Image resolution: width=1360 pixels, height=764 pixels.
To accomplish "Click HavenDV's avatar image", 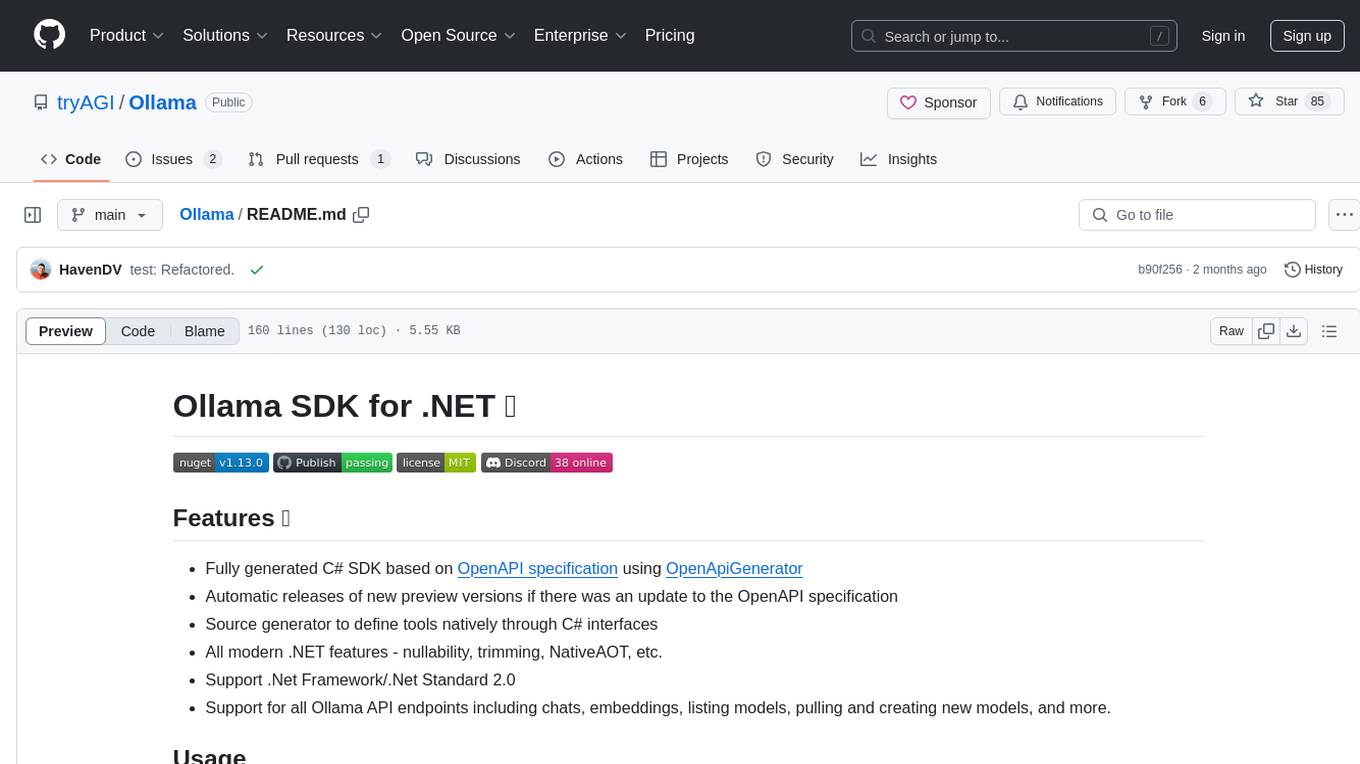I will 41,270.
